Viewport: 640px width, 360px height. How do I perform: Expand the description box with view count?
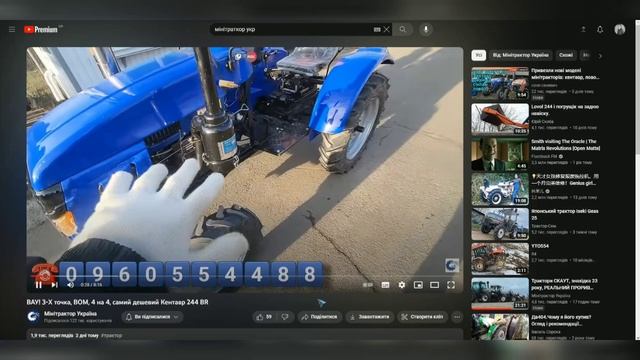pyautogui.click(x=245, y=335)
